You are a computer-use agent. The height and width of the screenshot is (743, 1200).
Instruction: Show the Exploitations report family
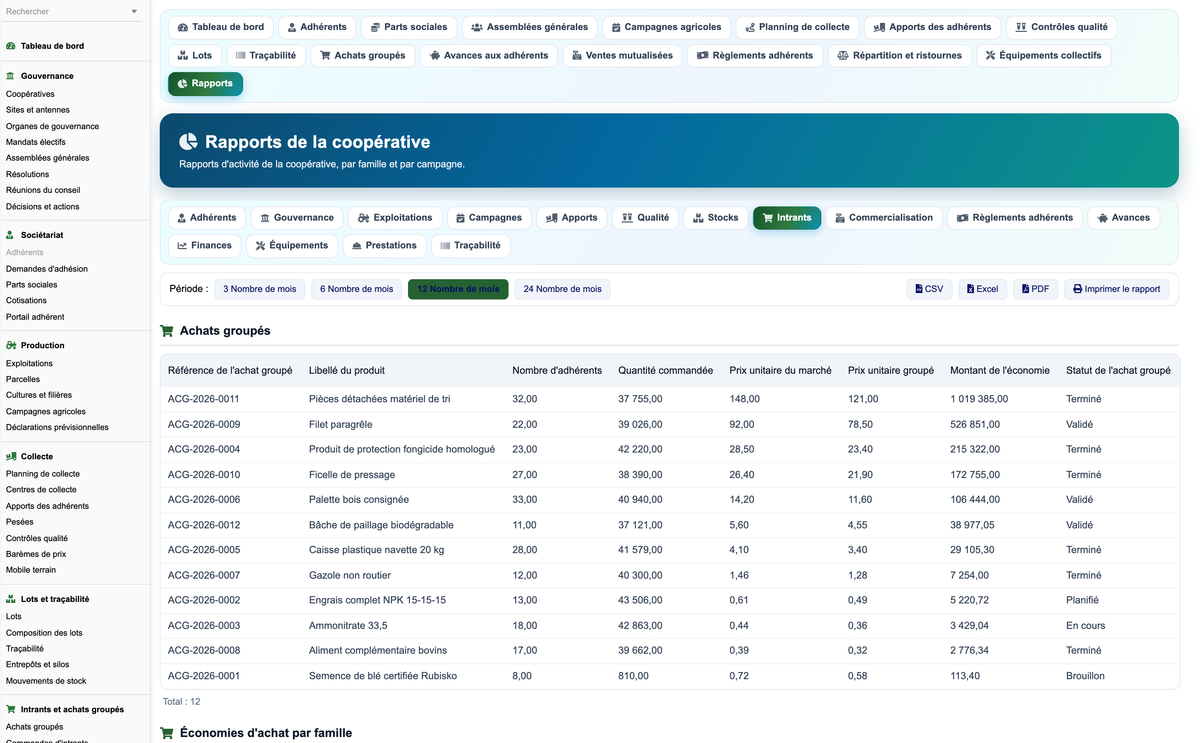(x=395, y=217)
